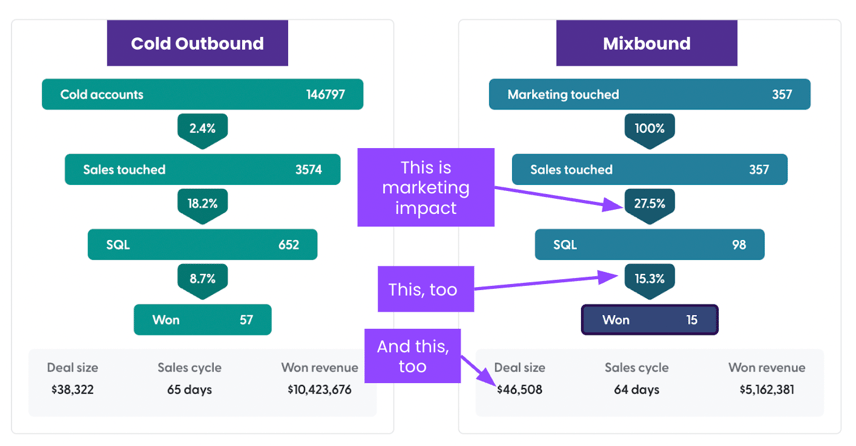Screen dimensions: 856x446
Task: Click the 27.5% conversion badge
Action: click(x=649, y=203)
